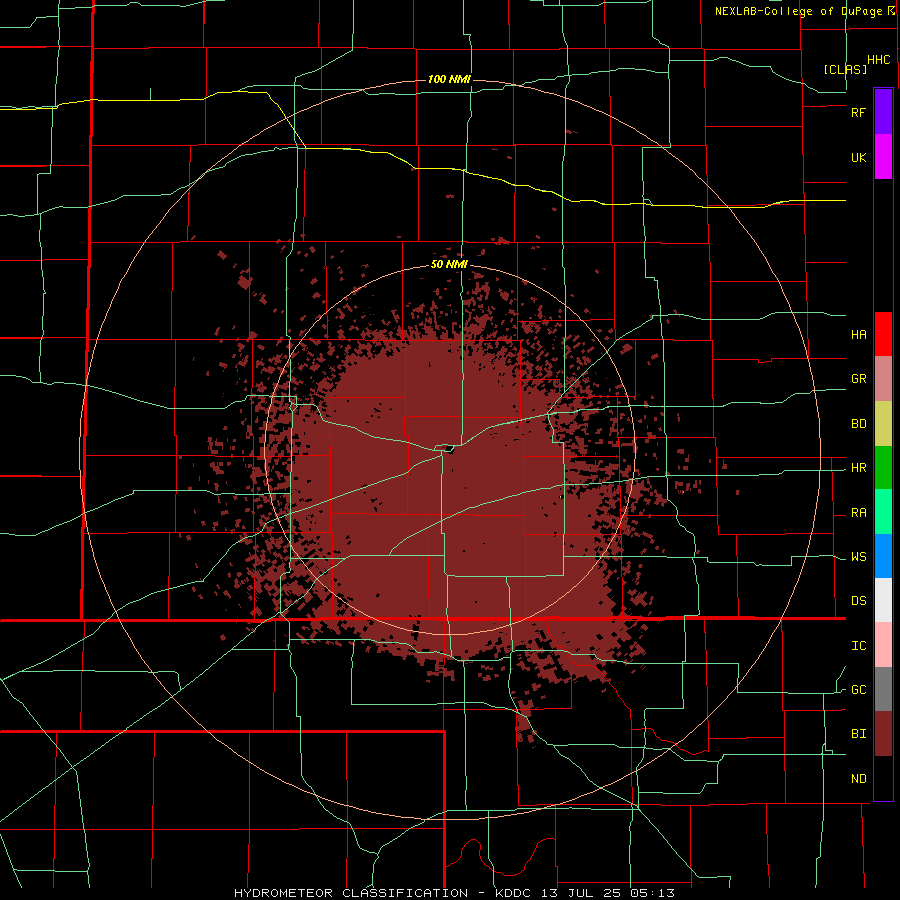This screenshot has width=900, height=900.
Task: Click the radar site marker at map center
Action: [449, 450]
